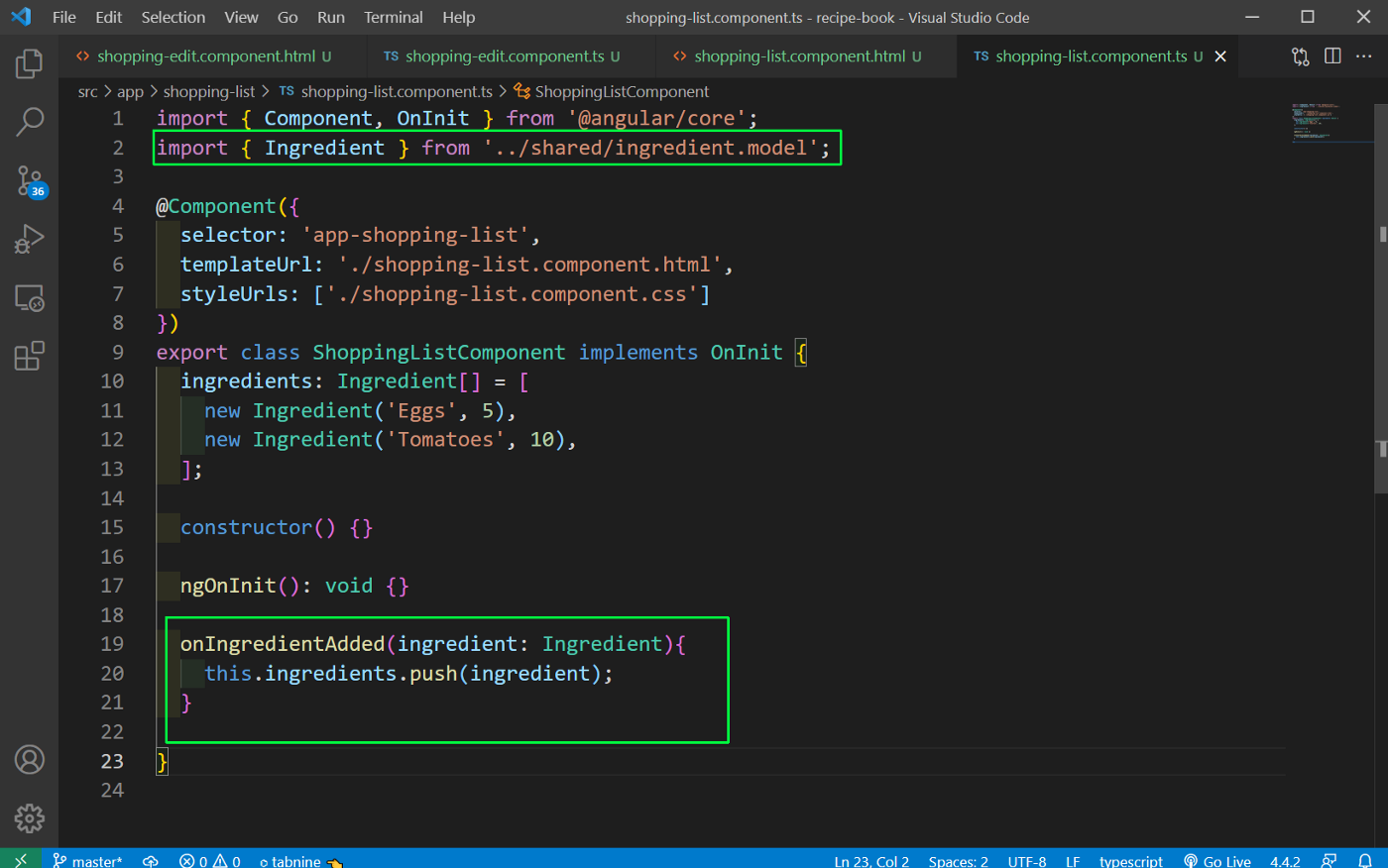Viewport: 1388px width, 868px height.
Task: Switch to shopping-edit.component.html tab
Action: [212, 56]
